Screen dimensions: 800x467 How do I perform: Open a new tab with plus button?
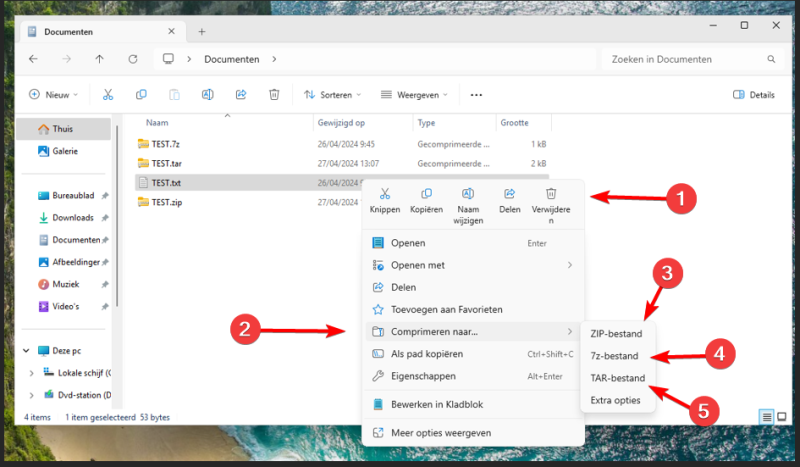point(201,31)
